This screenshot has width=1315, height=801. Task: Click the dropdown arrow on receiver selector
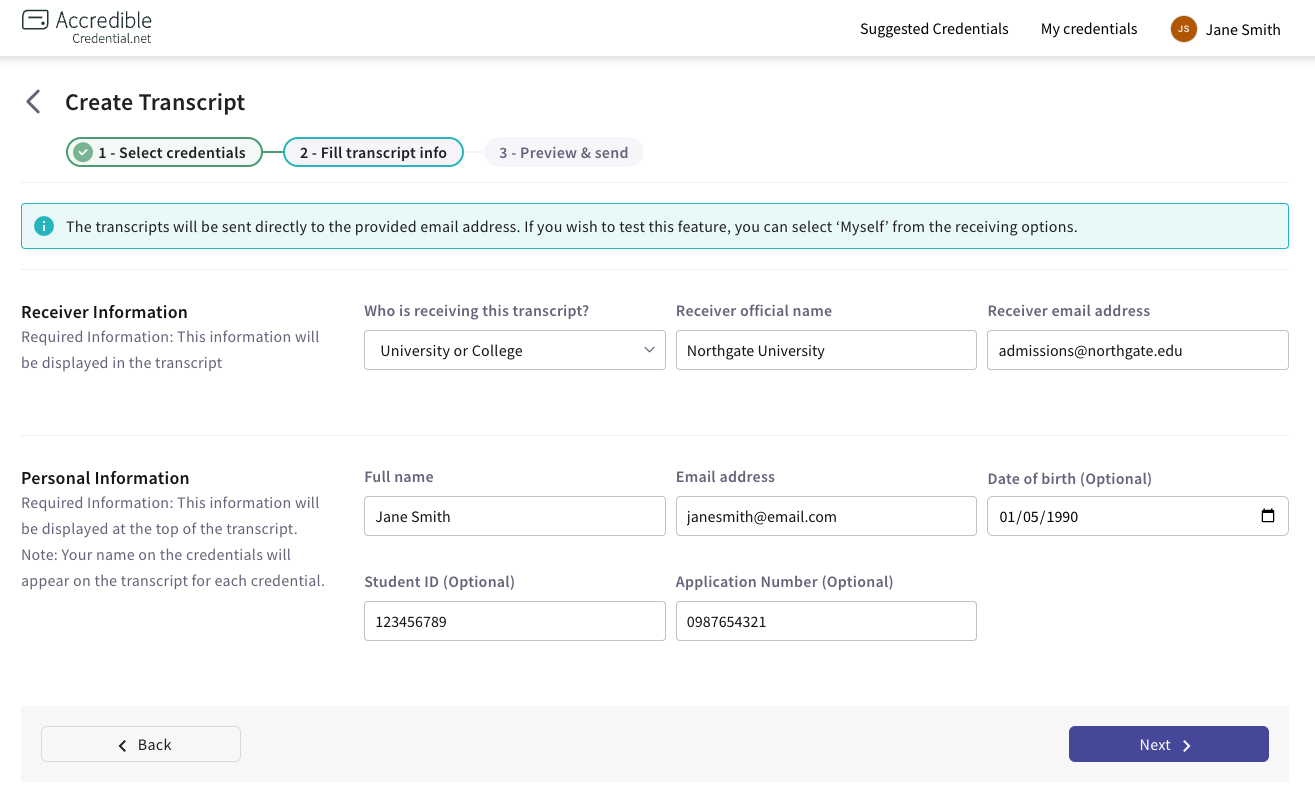click(652, 350)
